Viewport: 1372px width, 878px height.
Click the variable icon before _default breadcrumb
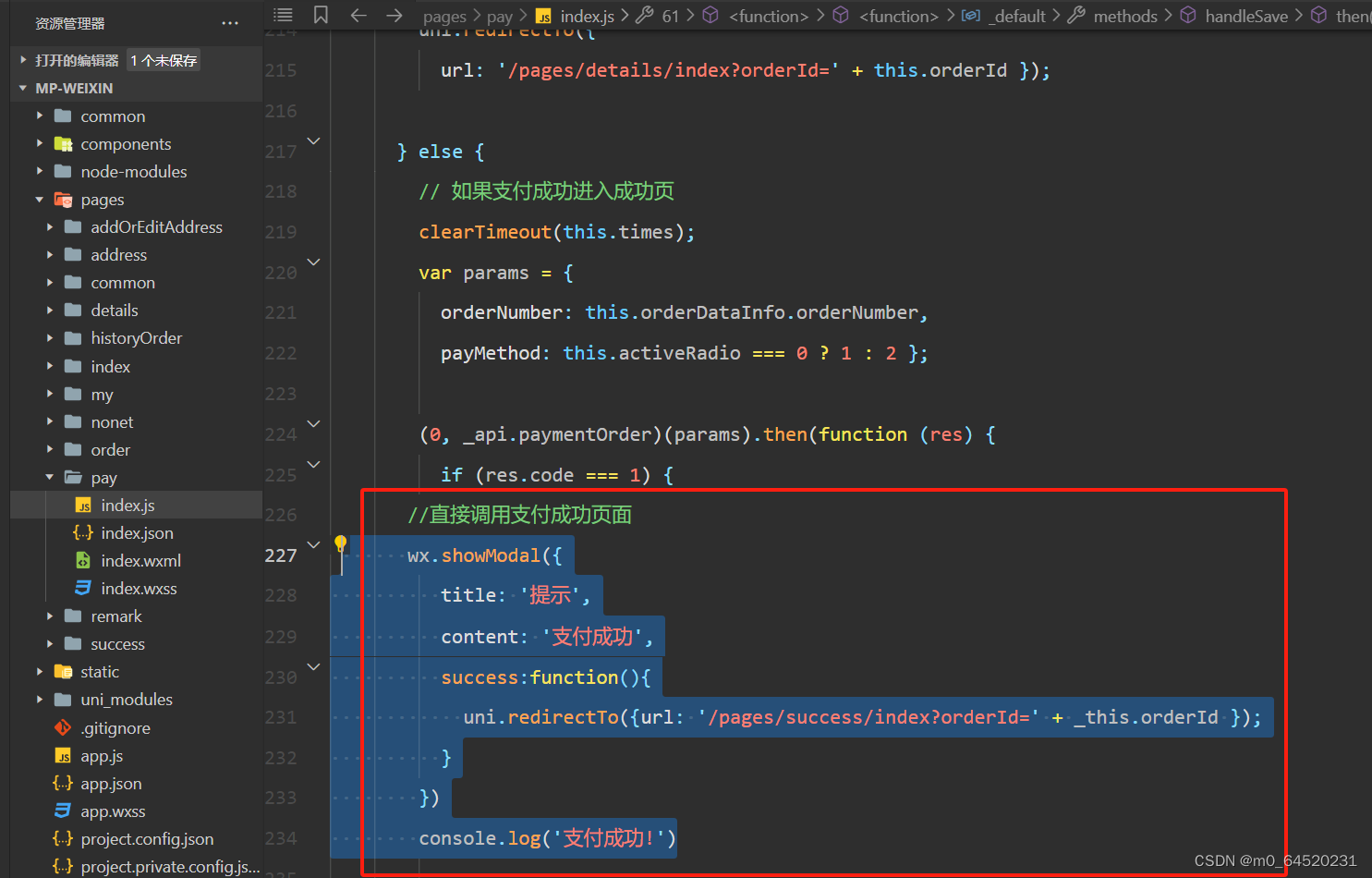[971, 15]
